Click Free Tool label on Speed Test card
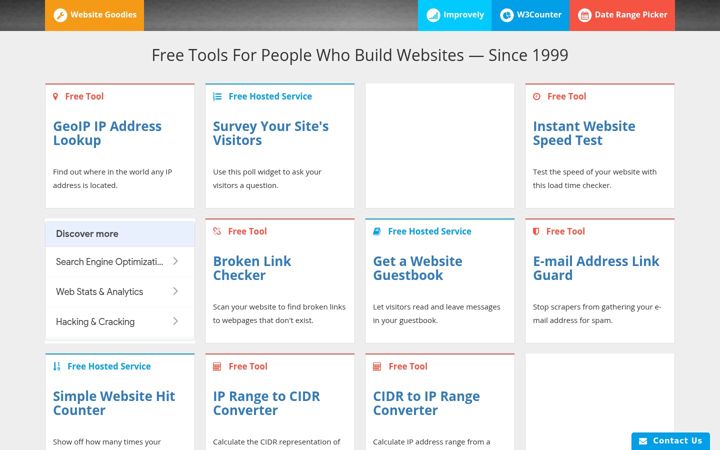The image size is (720, 450). [x=567, y=96]
